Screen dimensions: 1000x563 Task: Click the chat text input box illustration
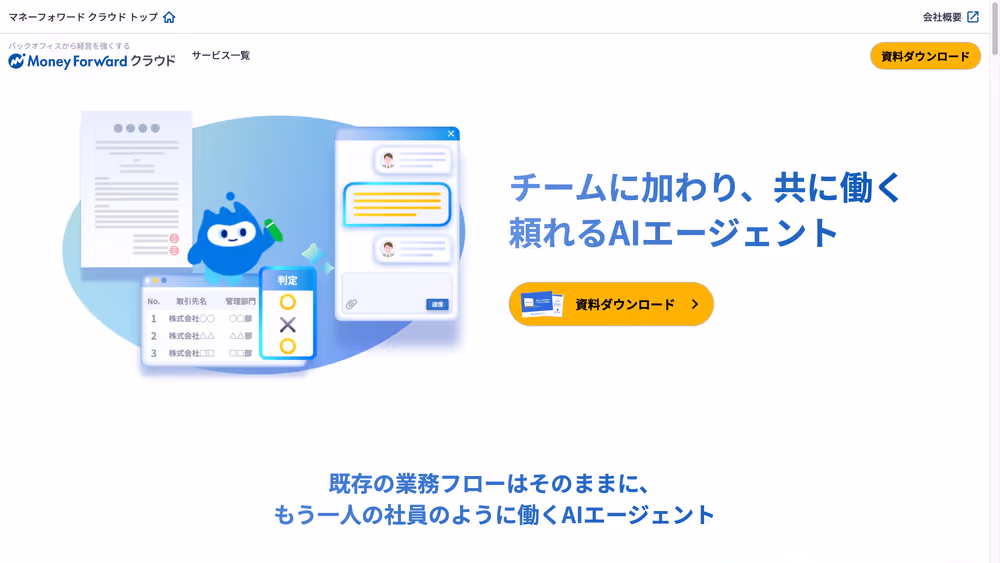(397, 293)
